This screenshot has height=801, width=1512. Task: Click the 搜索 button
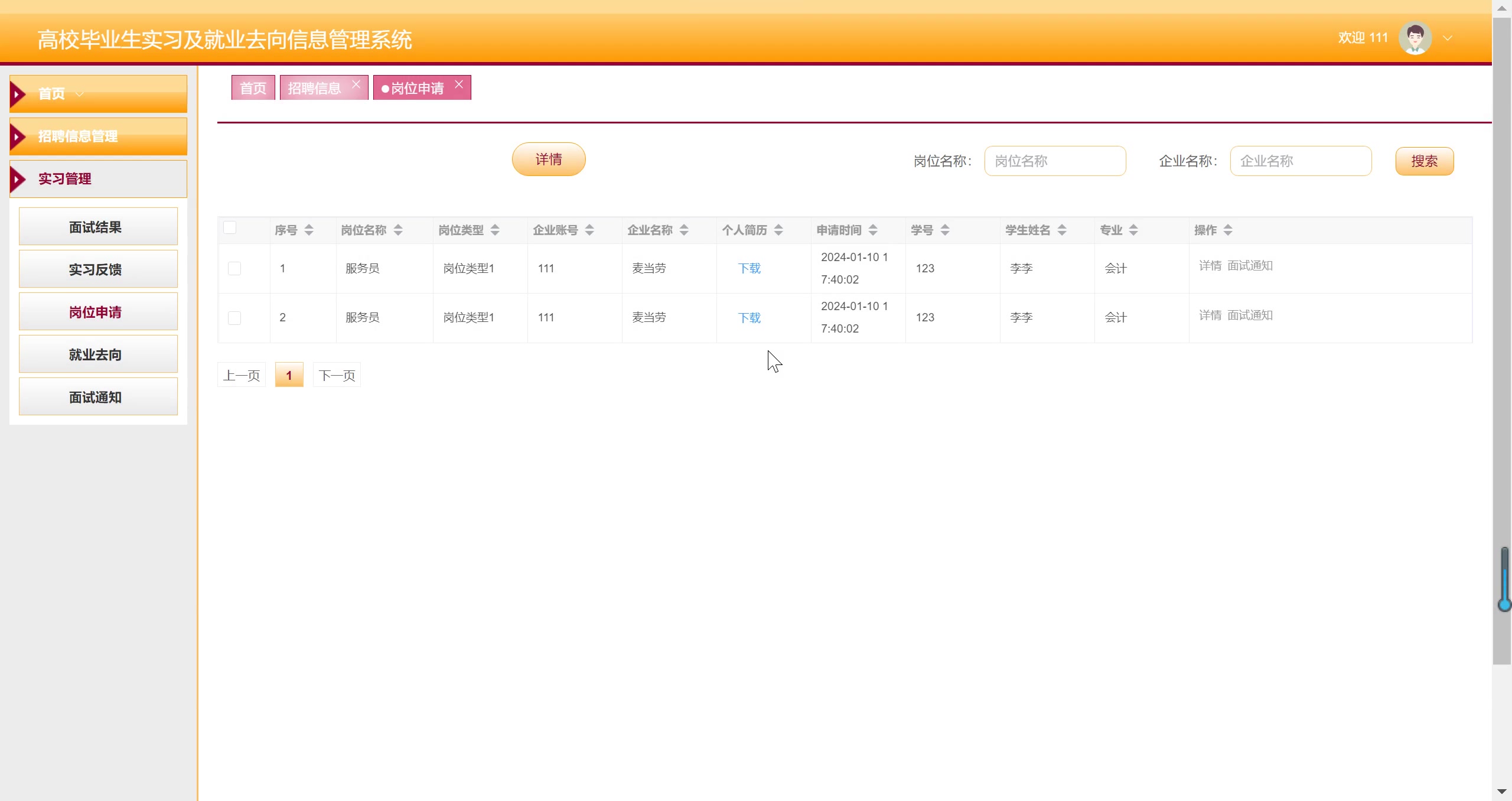pos(1424,161)
